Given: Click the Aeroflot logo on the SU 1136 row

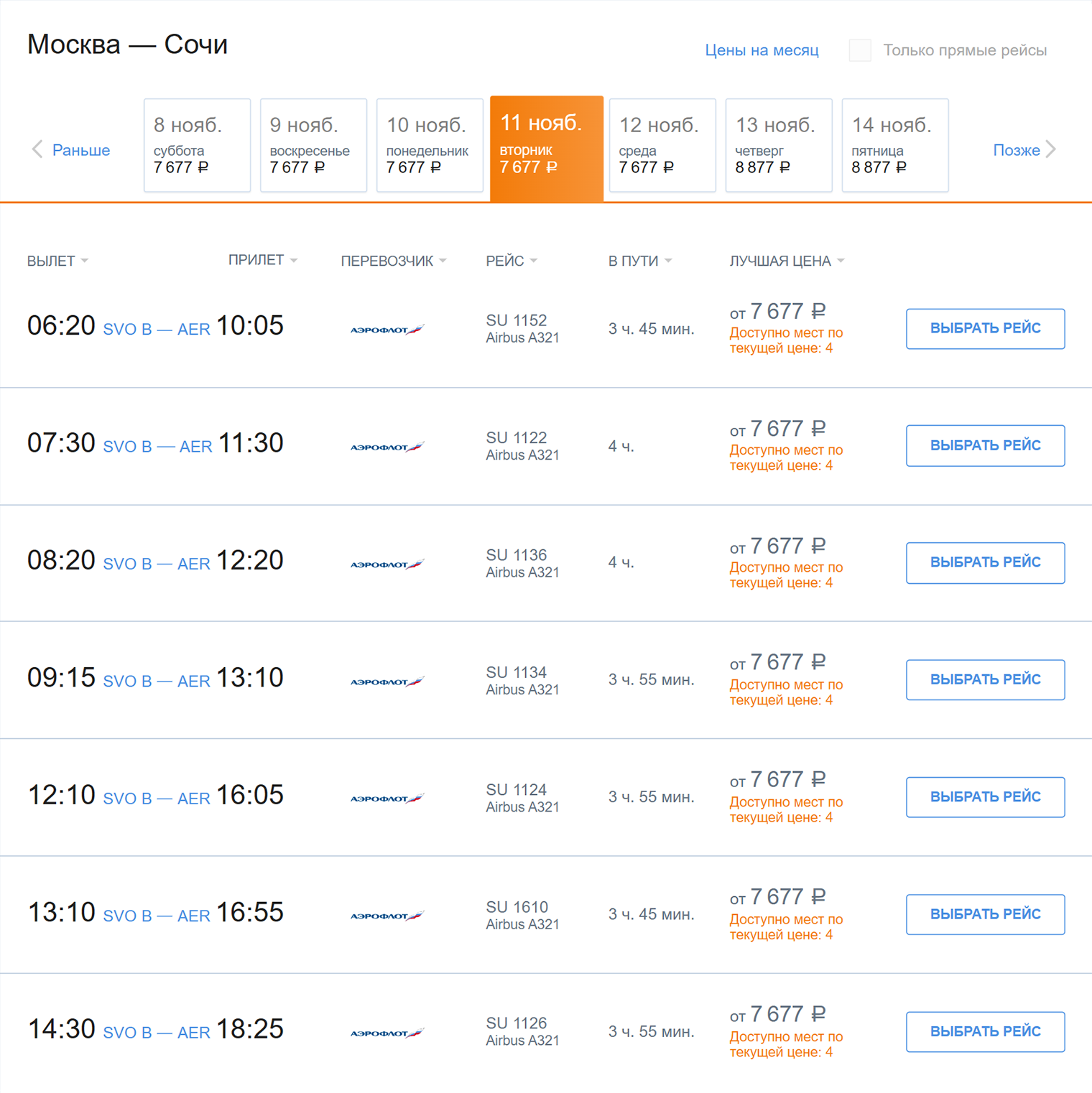Looking at the screenshot, I should pyautogui.click(x=387, y=563).
